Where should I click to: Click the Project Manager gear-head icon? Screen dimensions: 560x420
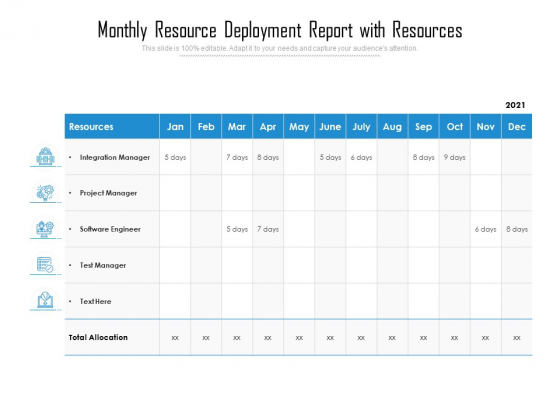[x=45, y=192]
